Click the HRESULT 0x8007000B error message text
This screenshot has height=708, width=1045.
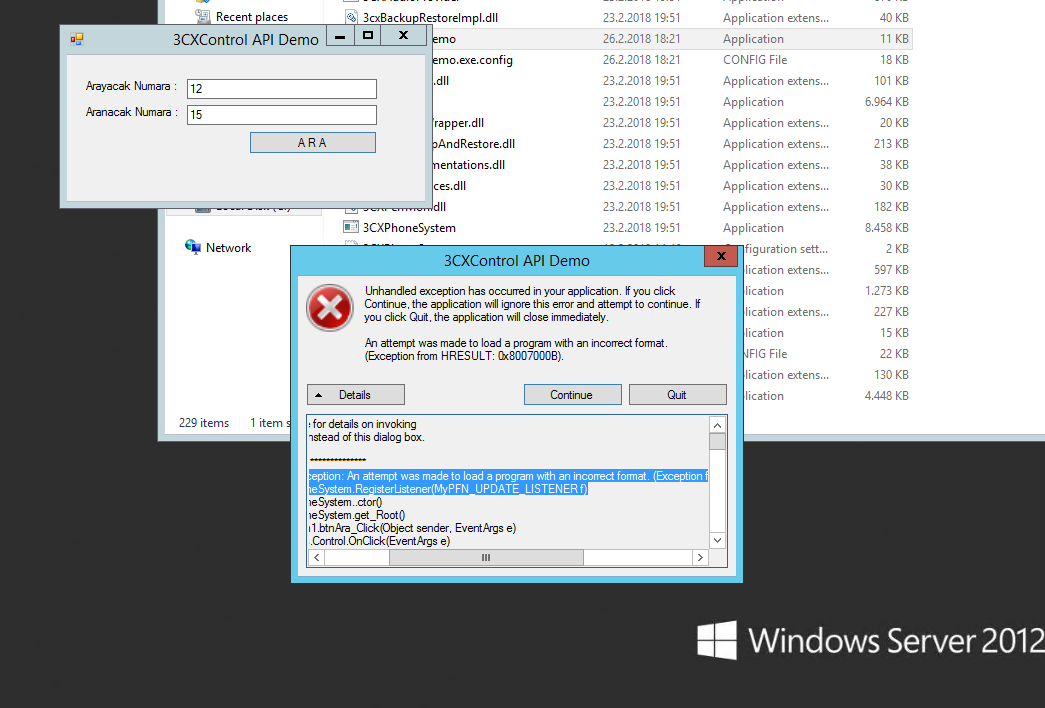point(464,356)
